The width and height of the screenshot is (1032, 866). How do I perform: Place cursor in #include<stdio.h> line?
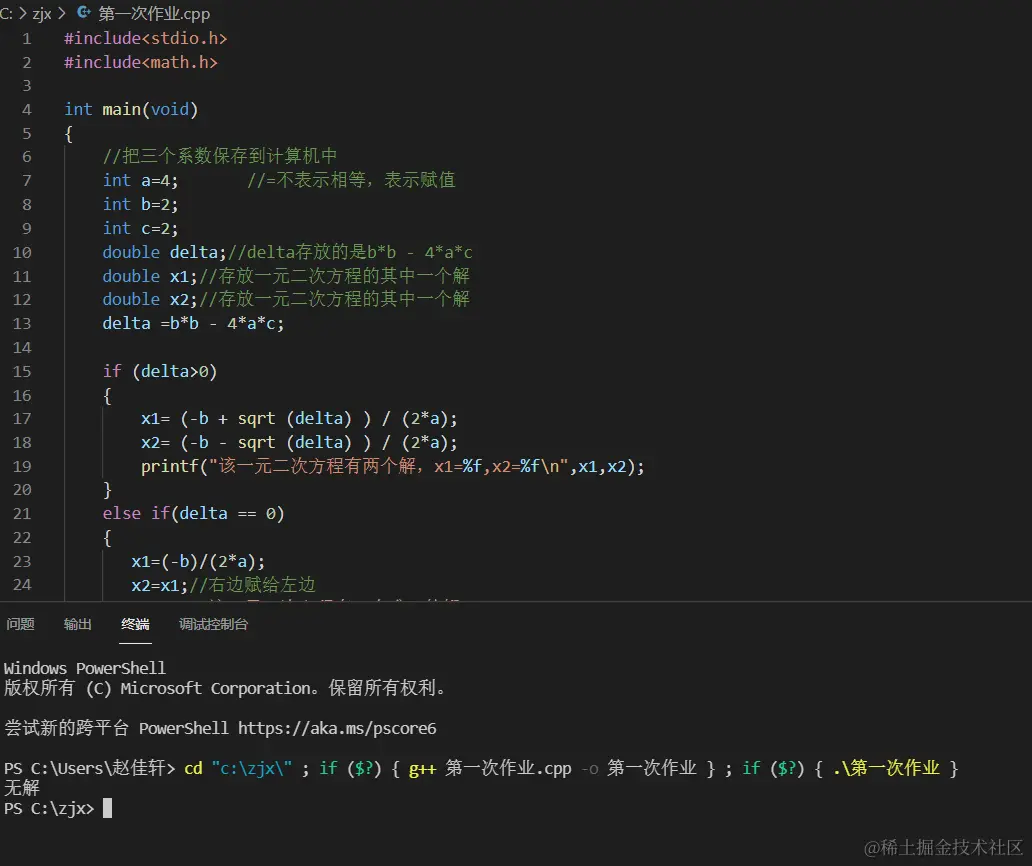pyautogui.click(x=145, y=38)
